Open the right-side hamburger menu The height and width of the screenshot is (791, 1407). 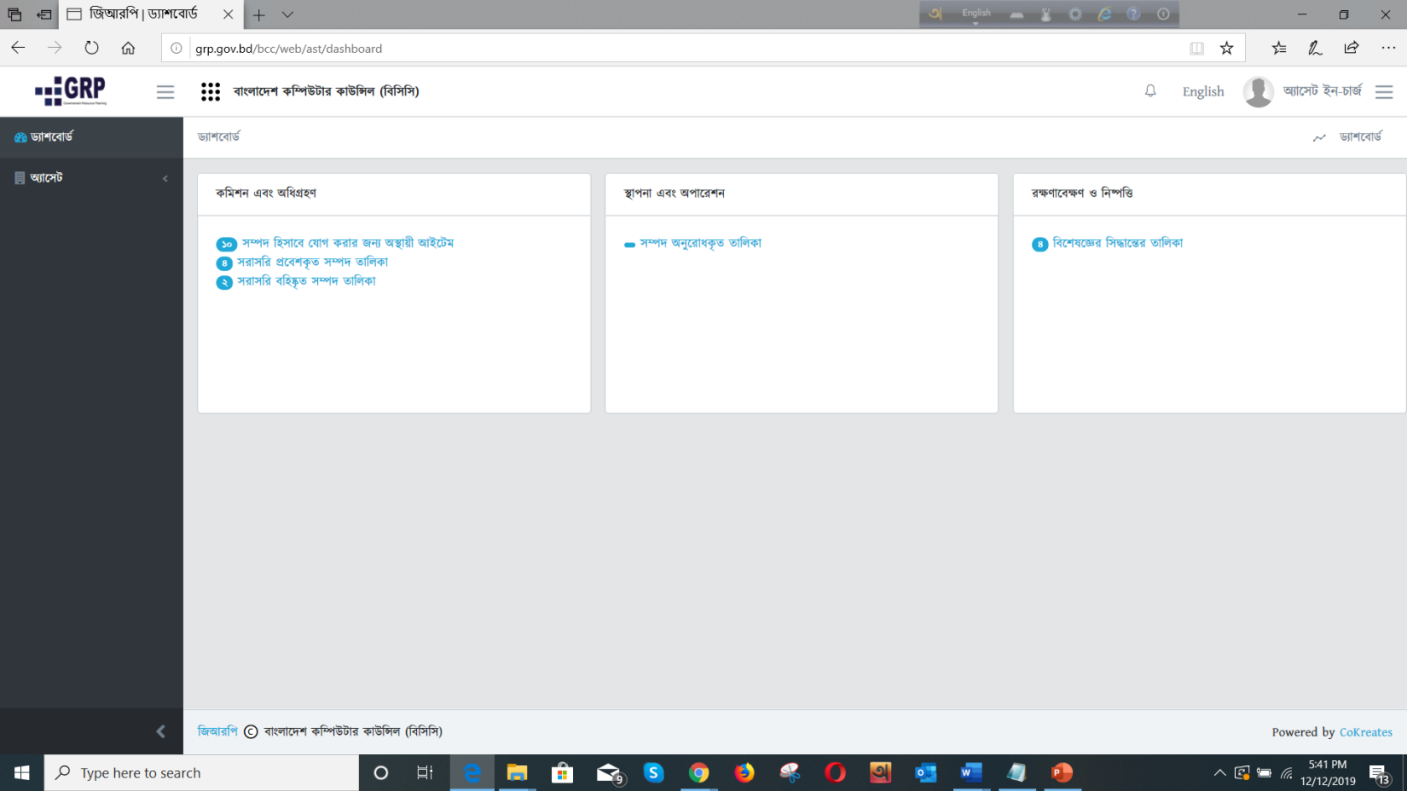point(1384,92)
